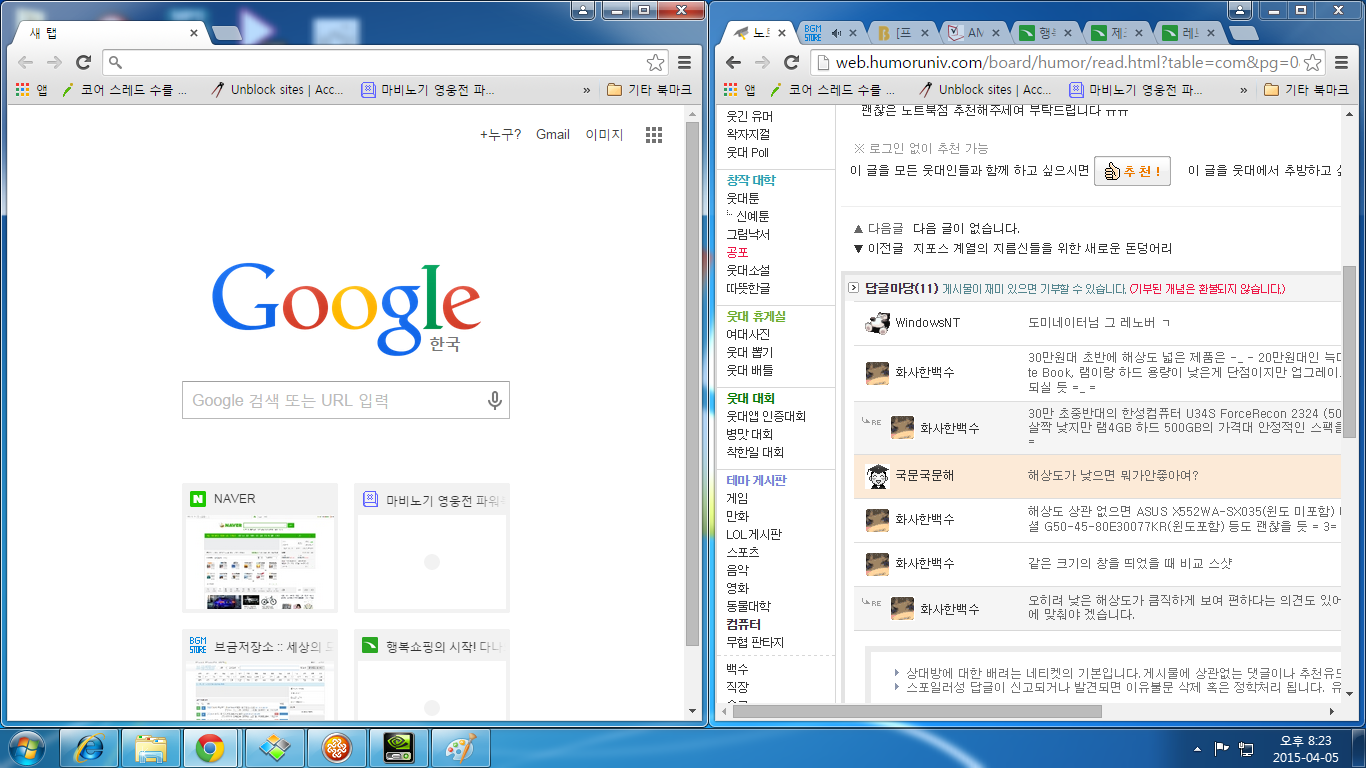
Task: Click the NAVER most-visited thumbnail
Action: point(260,548)
